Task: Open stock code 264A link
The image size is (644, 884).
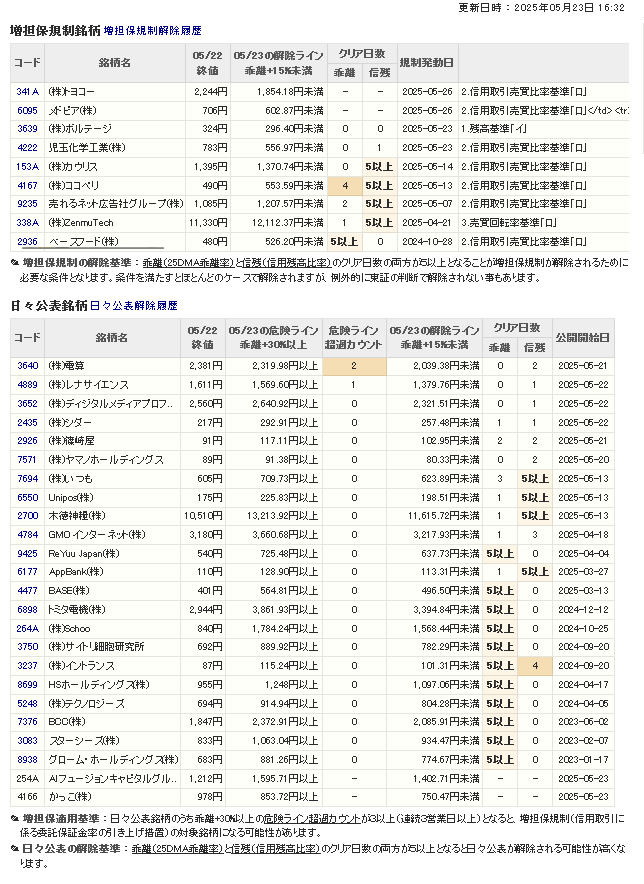Action: (27, 629)
